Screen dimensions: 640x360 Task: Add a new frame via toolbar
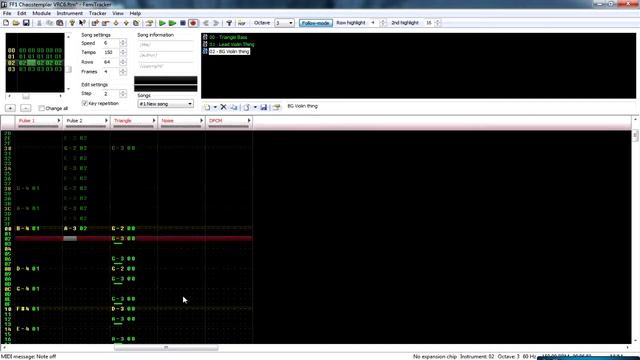(96, 23)
